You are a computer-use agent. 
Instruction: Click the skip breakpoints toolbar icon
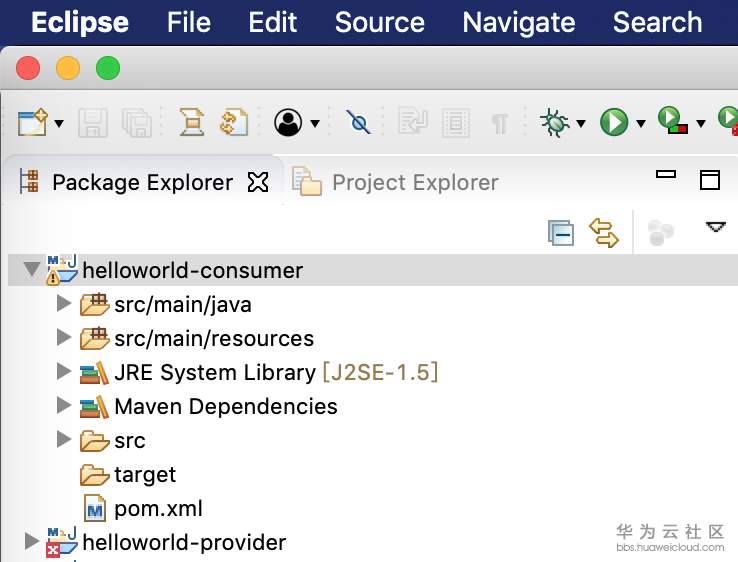point(357,123)
